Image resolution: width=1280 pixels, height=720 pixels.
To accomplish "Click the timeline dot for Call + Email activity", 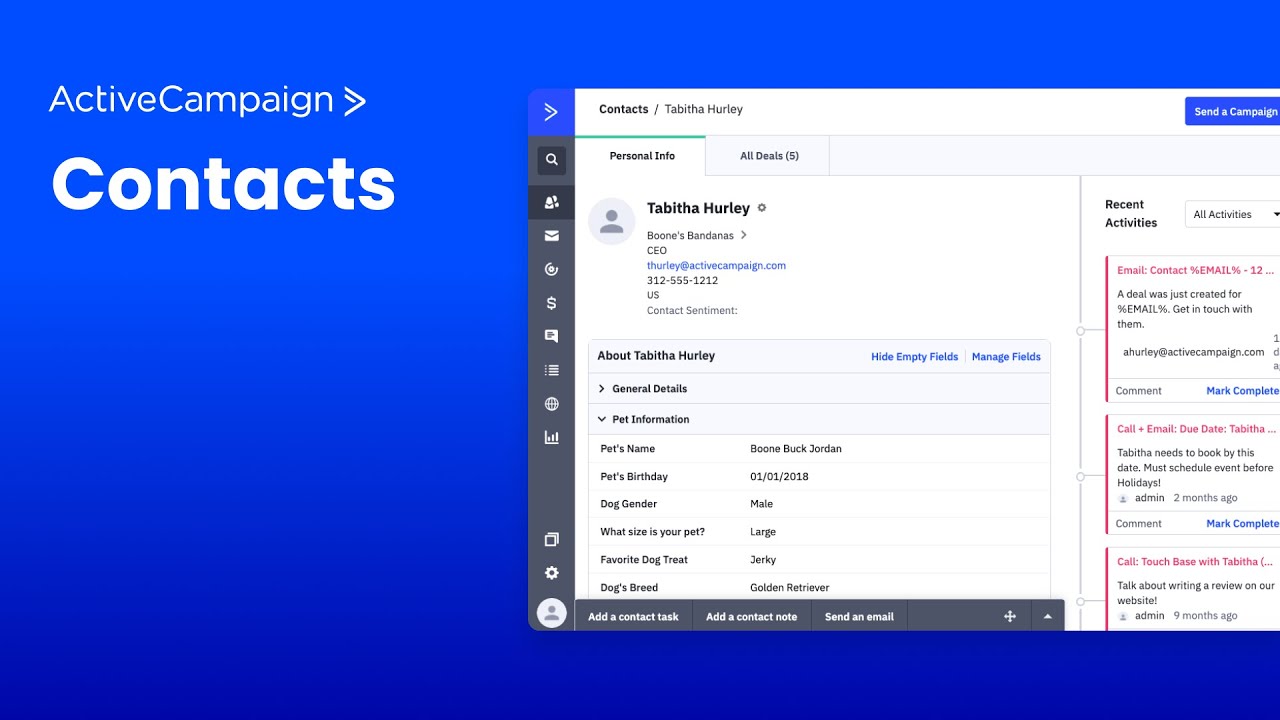I will 1080,477.
